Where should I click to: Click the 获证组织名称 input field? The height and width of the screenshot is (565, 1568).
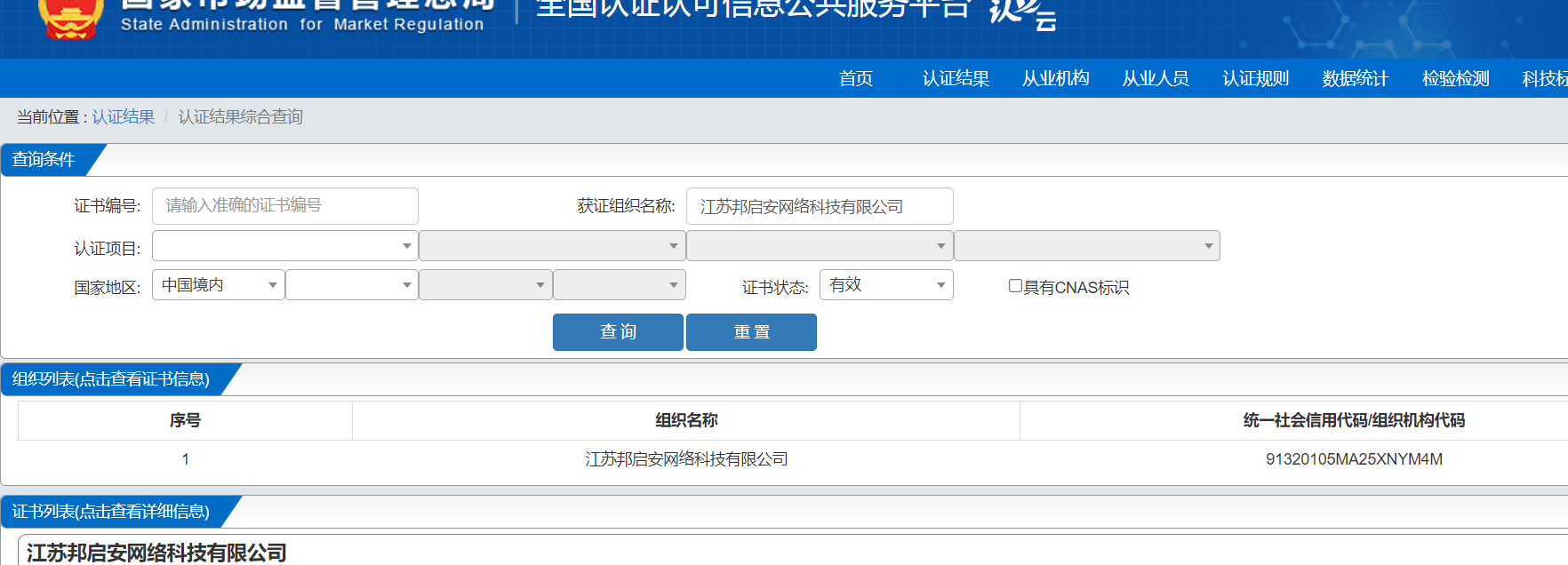point(820,206)
